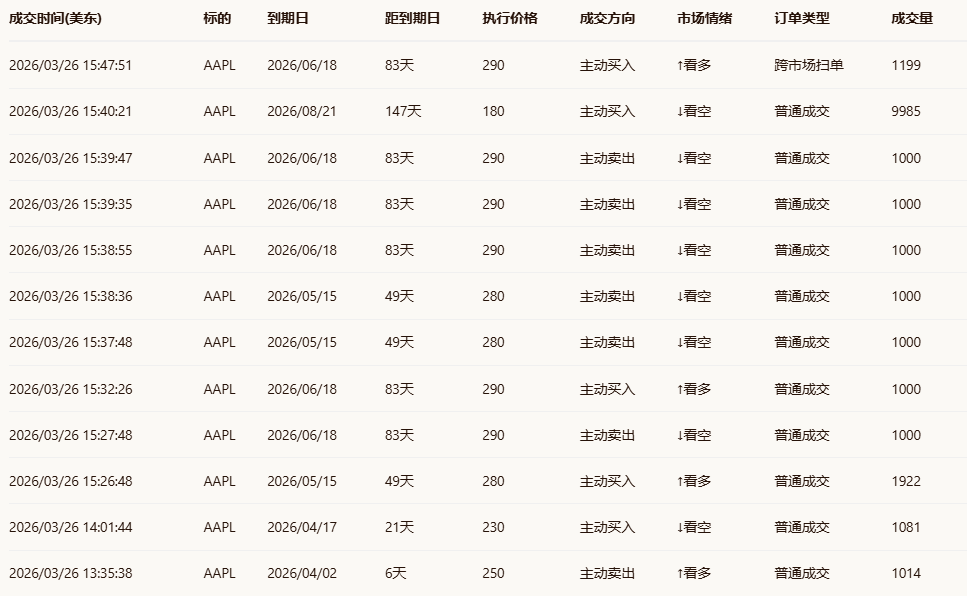This screenshot has height=596, width=967.
Task: Click the 6天 days-to-expiry cell
Action: (x=396, y=573)
